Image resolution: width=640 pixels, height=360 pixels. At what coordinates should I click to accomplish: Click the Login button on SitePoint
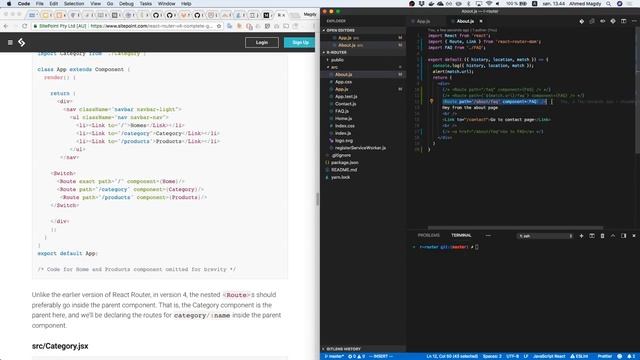point(262,42)
